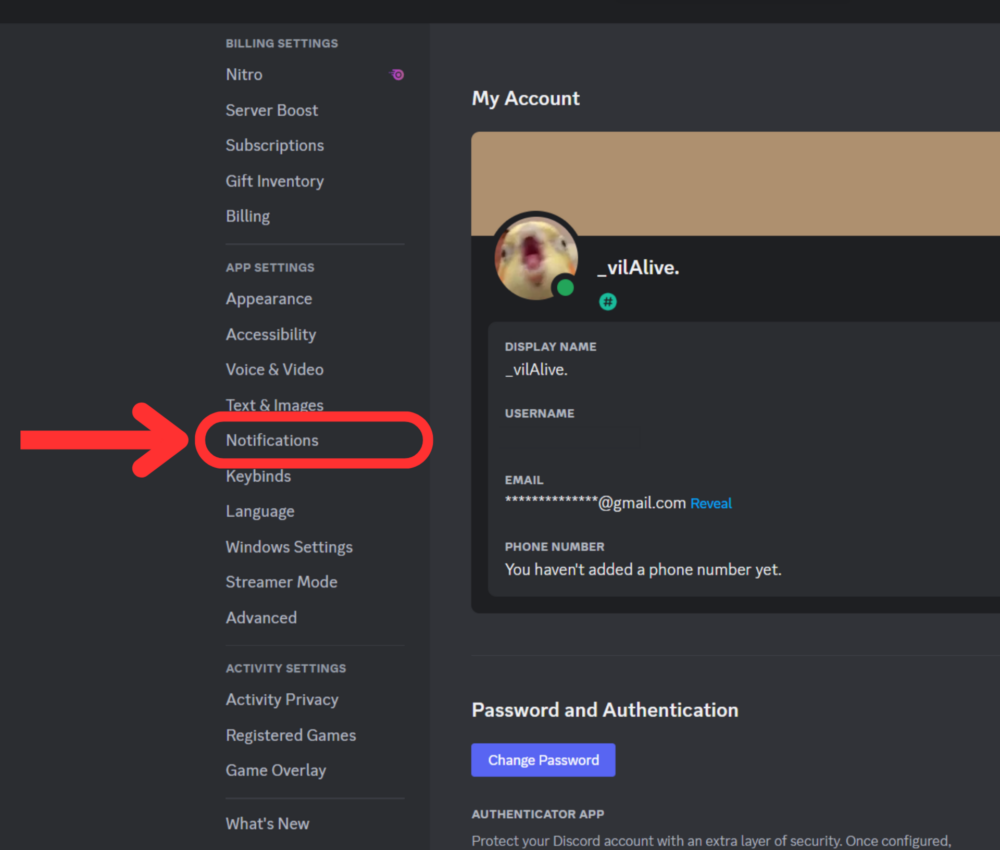Click the _vilAlive profile avatar
This screenshot has width=1000, height=850.
coord(536,257)
